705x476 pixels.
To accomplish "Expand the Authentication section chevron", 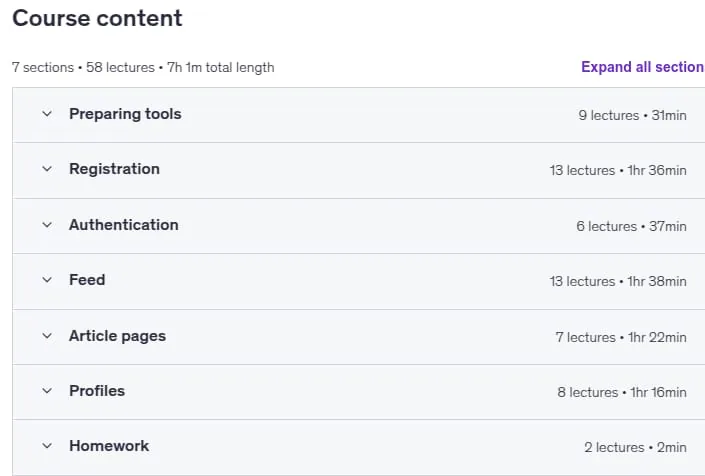I will click(x=47, y=225).
